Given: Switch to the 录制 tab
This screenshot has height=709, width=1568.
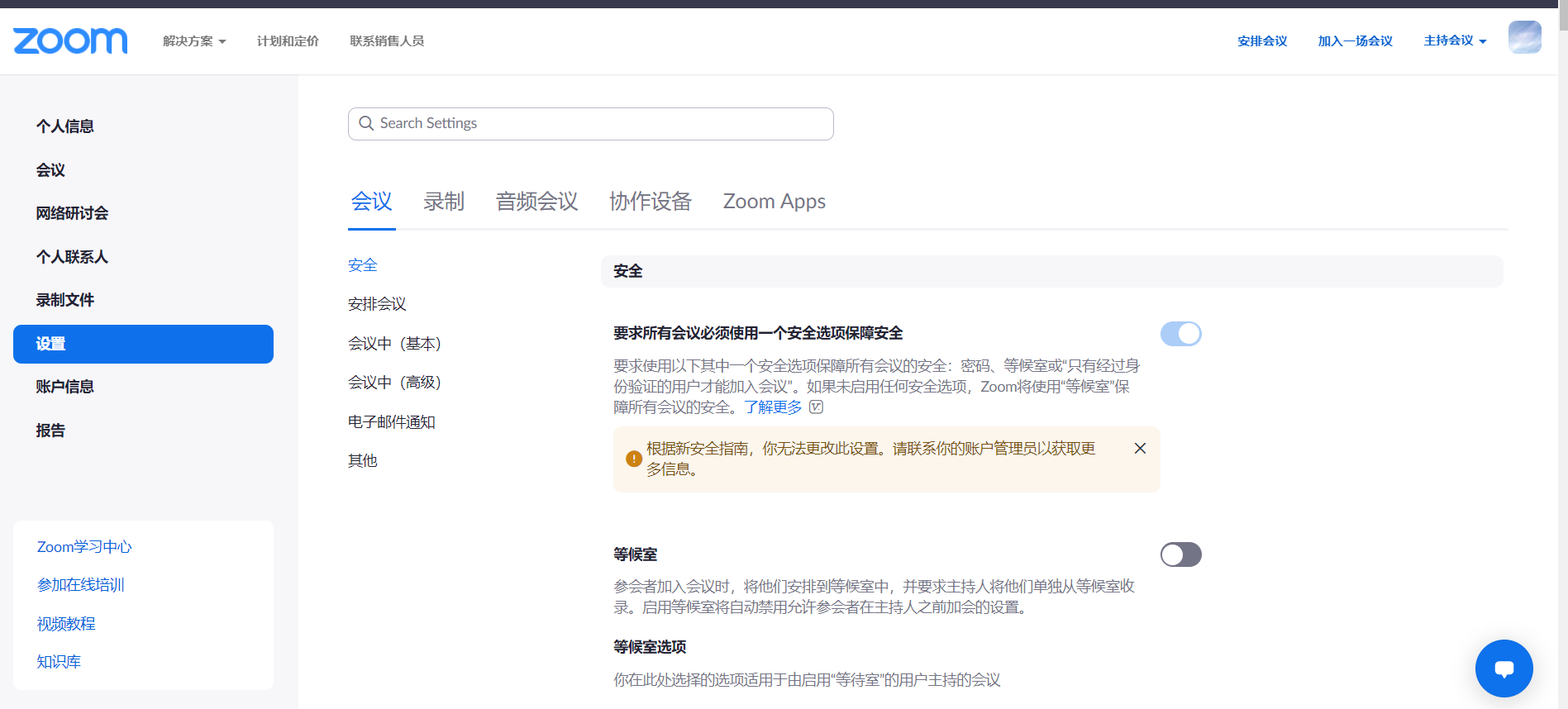Looking at the screenshot, I should pyautogui.click(x=444, y=202).
